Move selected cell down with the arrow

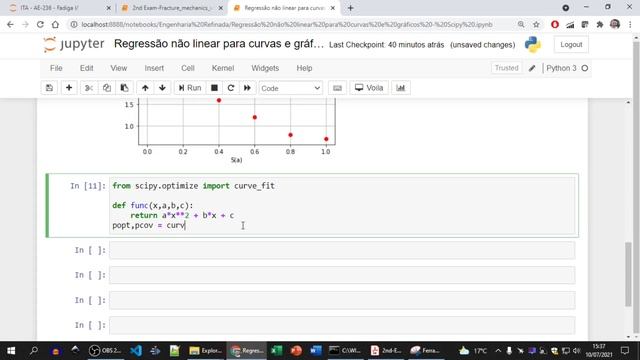[x=162, y=88]
